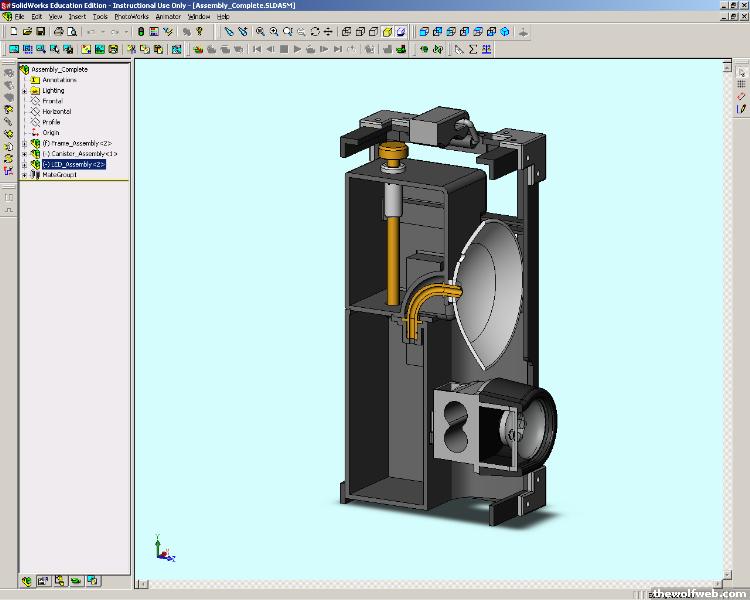This screenshot has width=750, height=600.
Task: Expand the Lighting folder
Action: [x=25, y=91]
